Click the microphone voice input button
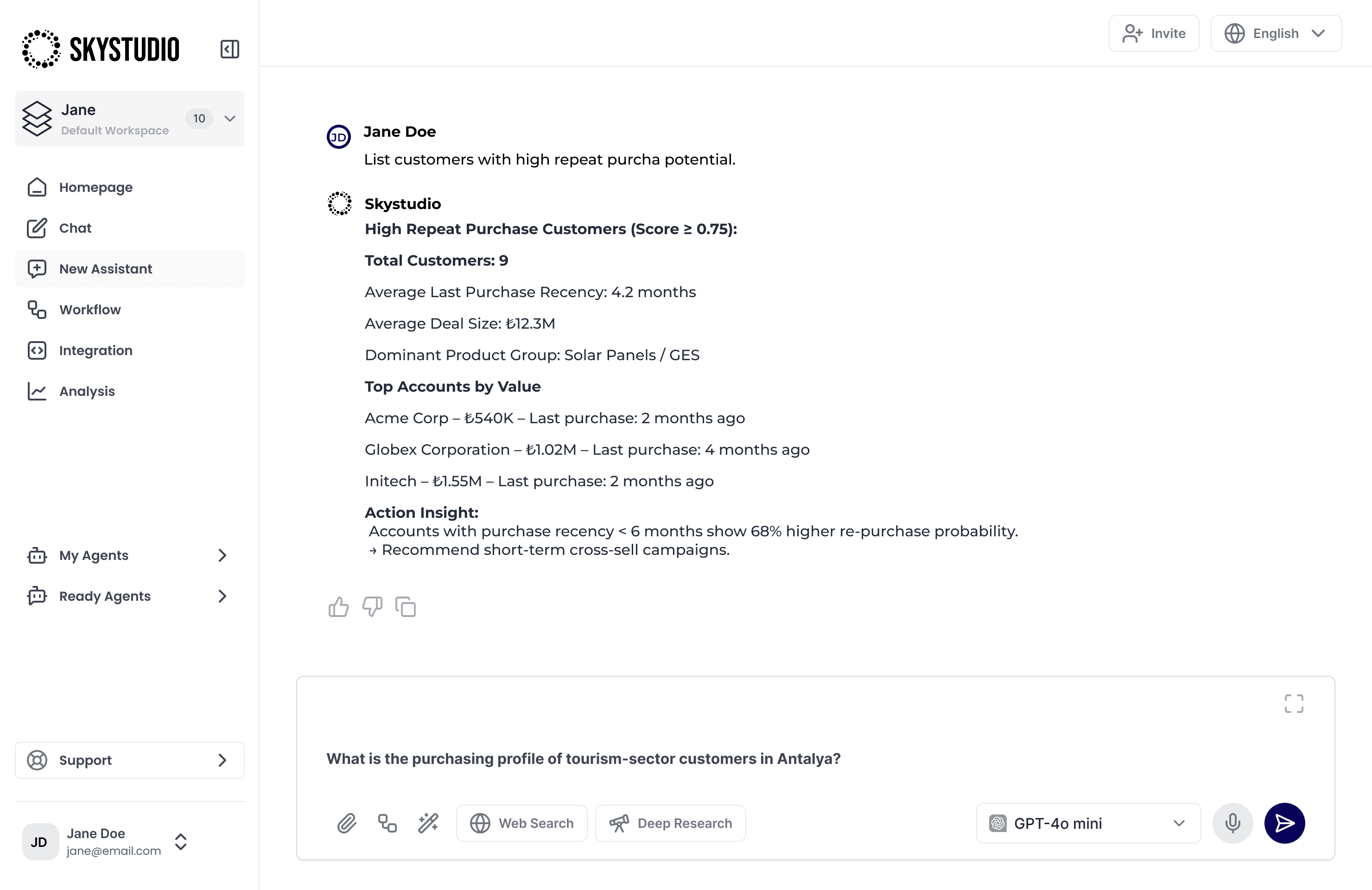This screenshot has width=1372, height=890. tap(1232, 823)
